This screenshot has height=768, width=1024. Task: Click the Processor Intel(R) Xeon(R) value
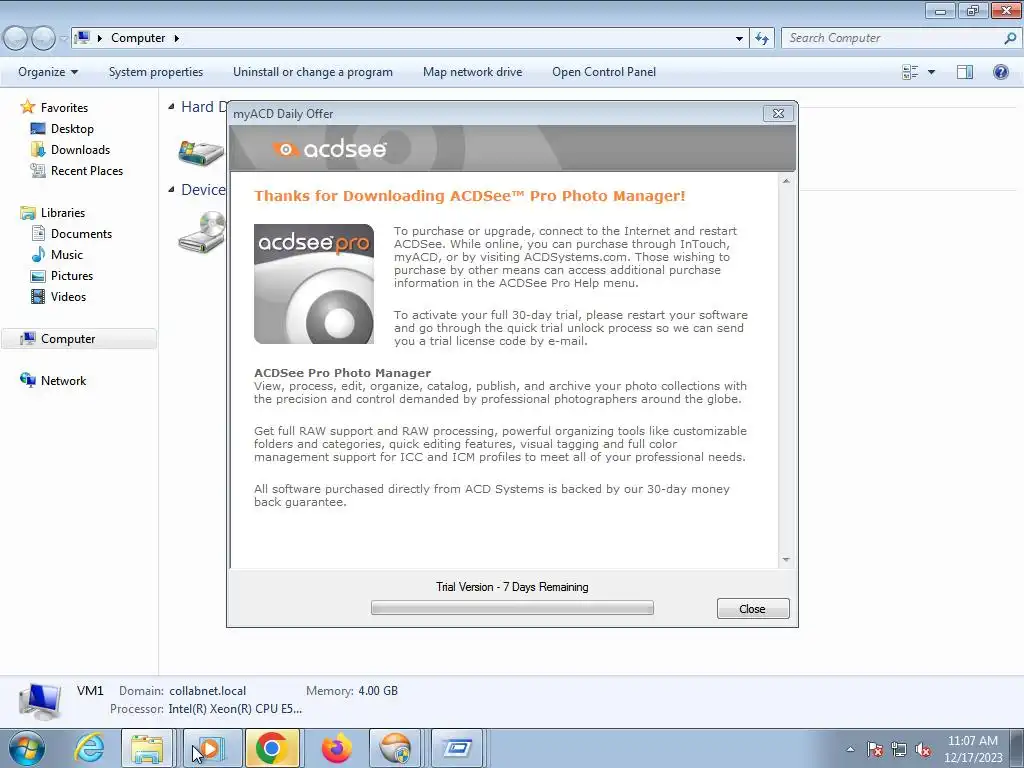tap(235, 709)
